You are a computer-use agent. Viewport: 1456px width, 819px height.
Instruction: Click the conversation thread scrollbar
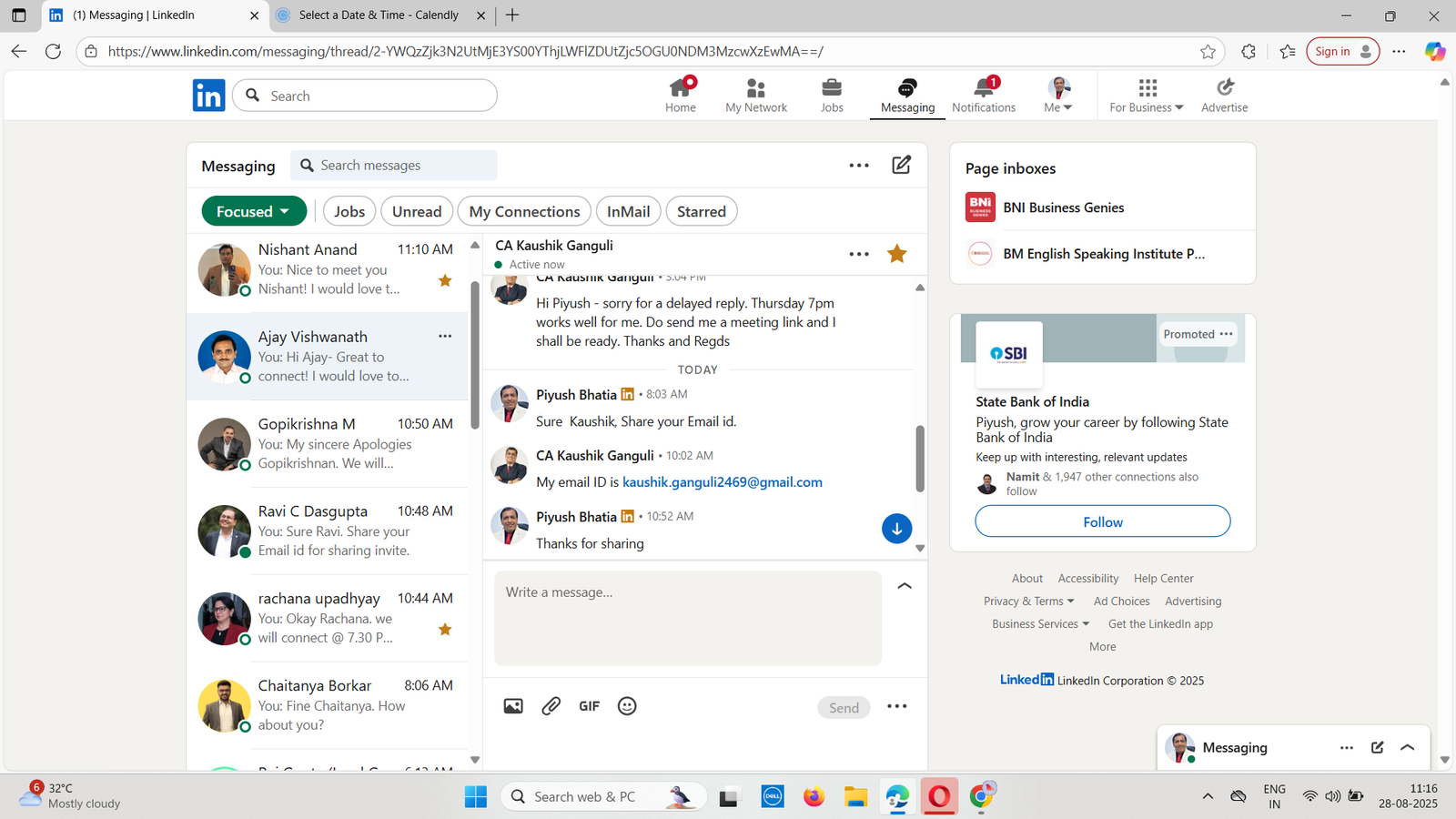coord(920,458)
